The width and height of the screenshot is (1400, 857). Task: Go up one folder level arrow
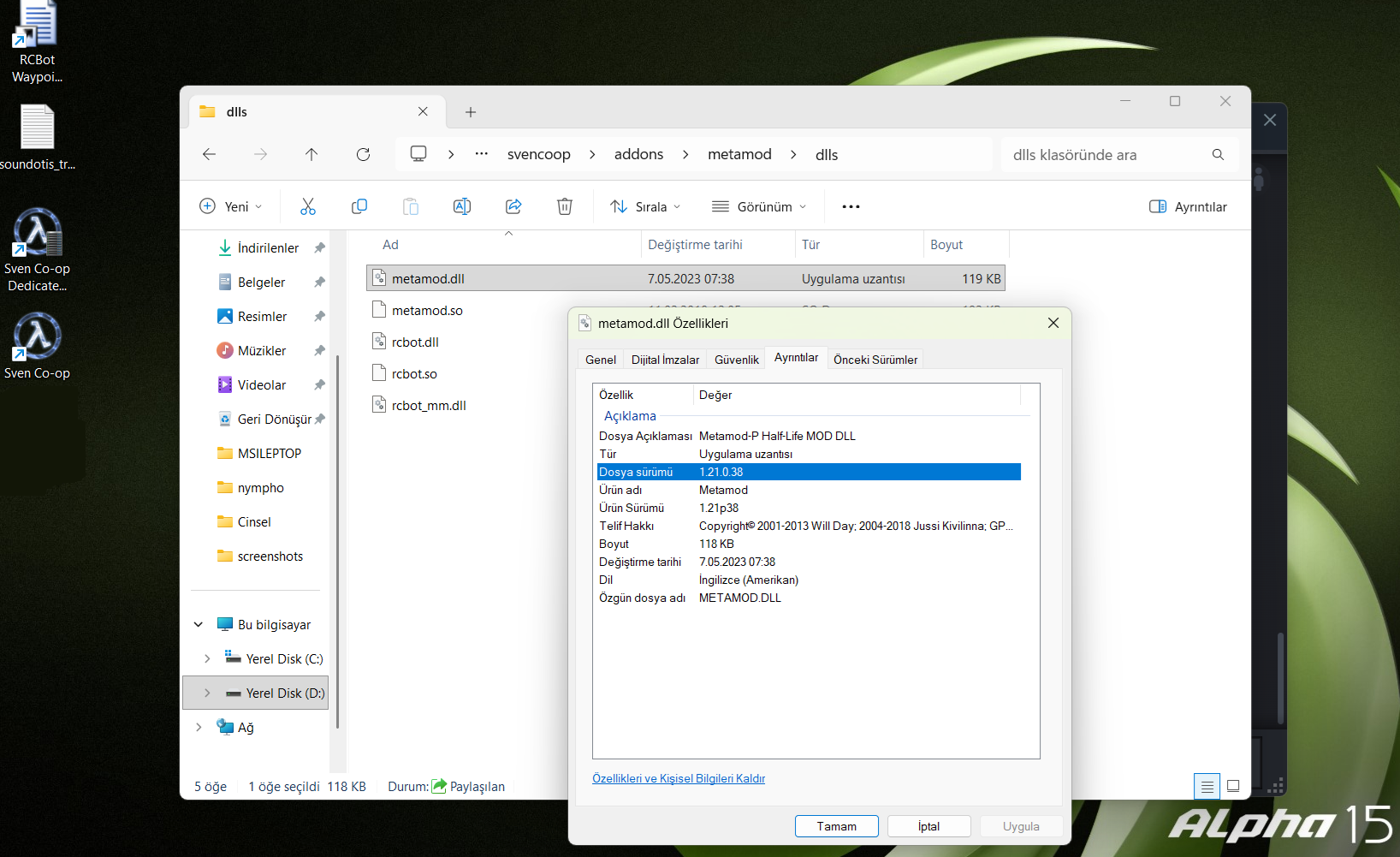coord(311,154)
